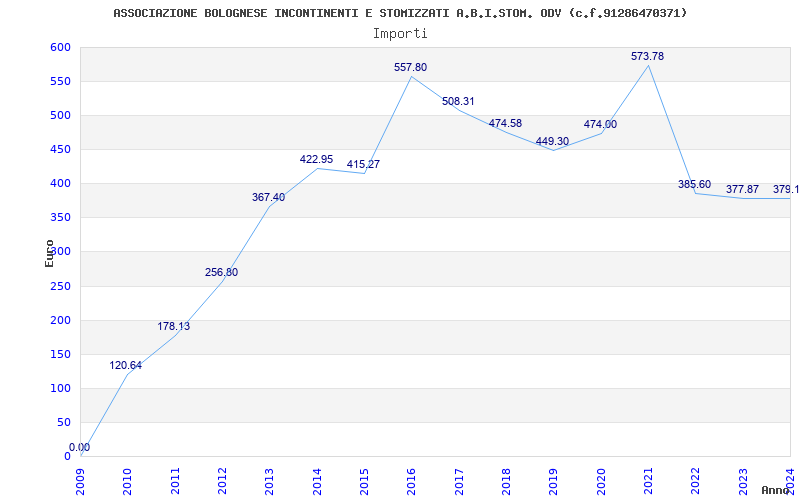Click the 450 y-axis tick label
The height and width of the screenshot is (500, 800).
pyautogui.click(x=60, y=149)
